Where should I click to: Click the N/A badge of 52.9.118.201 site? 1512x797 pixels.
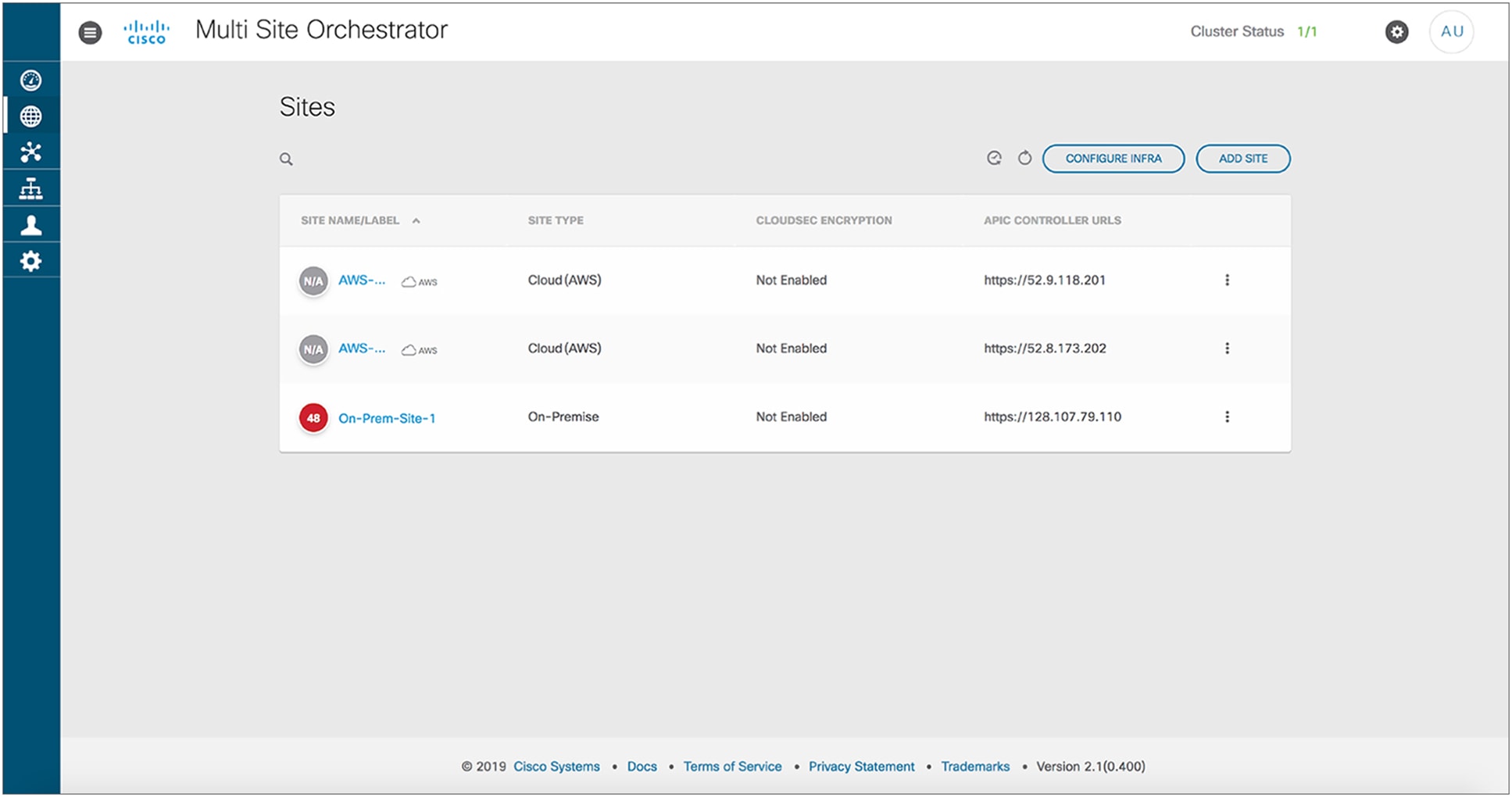313,281
